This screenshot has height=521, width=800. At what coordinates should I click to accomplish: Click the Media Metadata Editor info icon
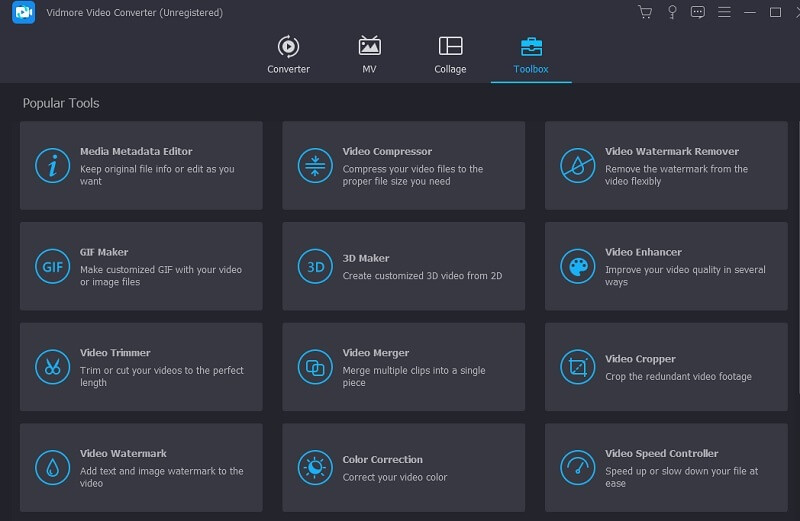[52, 166]
